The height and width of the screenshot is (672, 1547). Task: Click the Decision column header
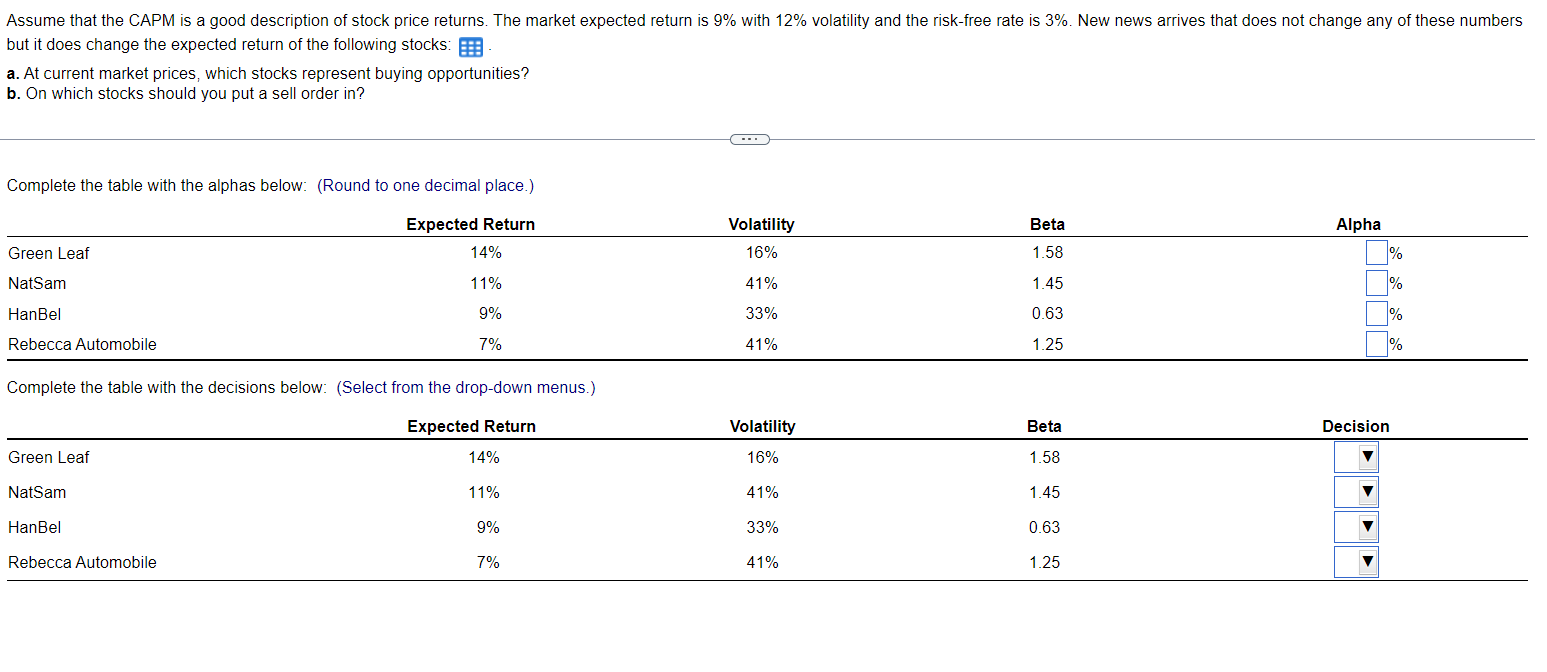pos(1355,427)
